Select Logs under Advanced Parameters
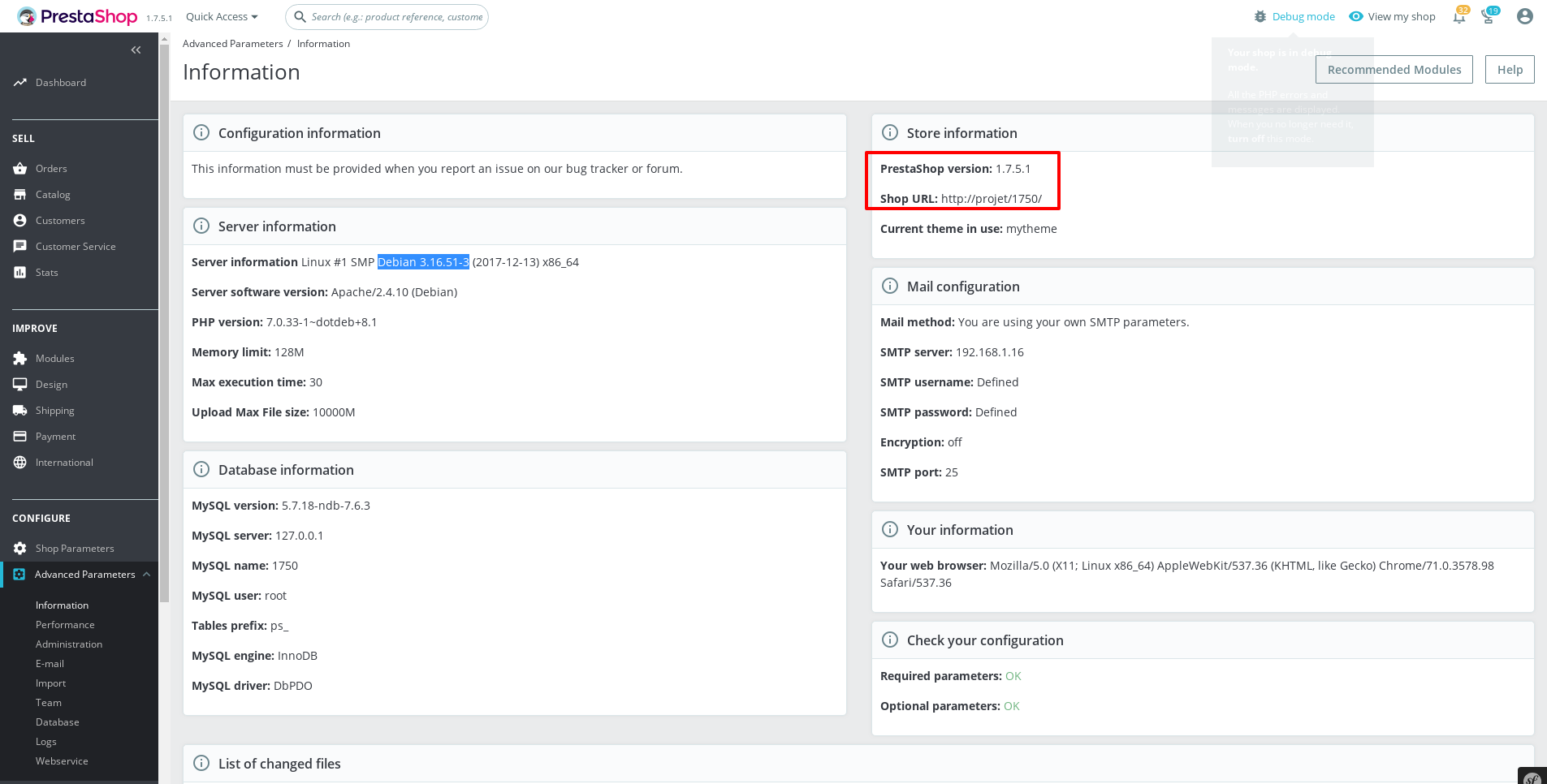1547x784 pixels. pyautogui.click(x=46, y=742)
